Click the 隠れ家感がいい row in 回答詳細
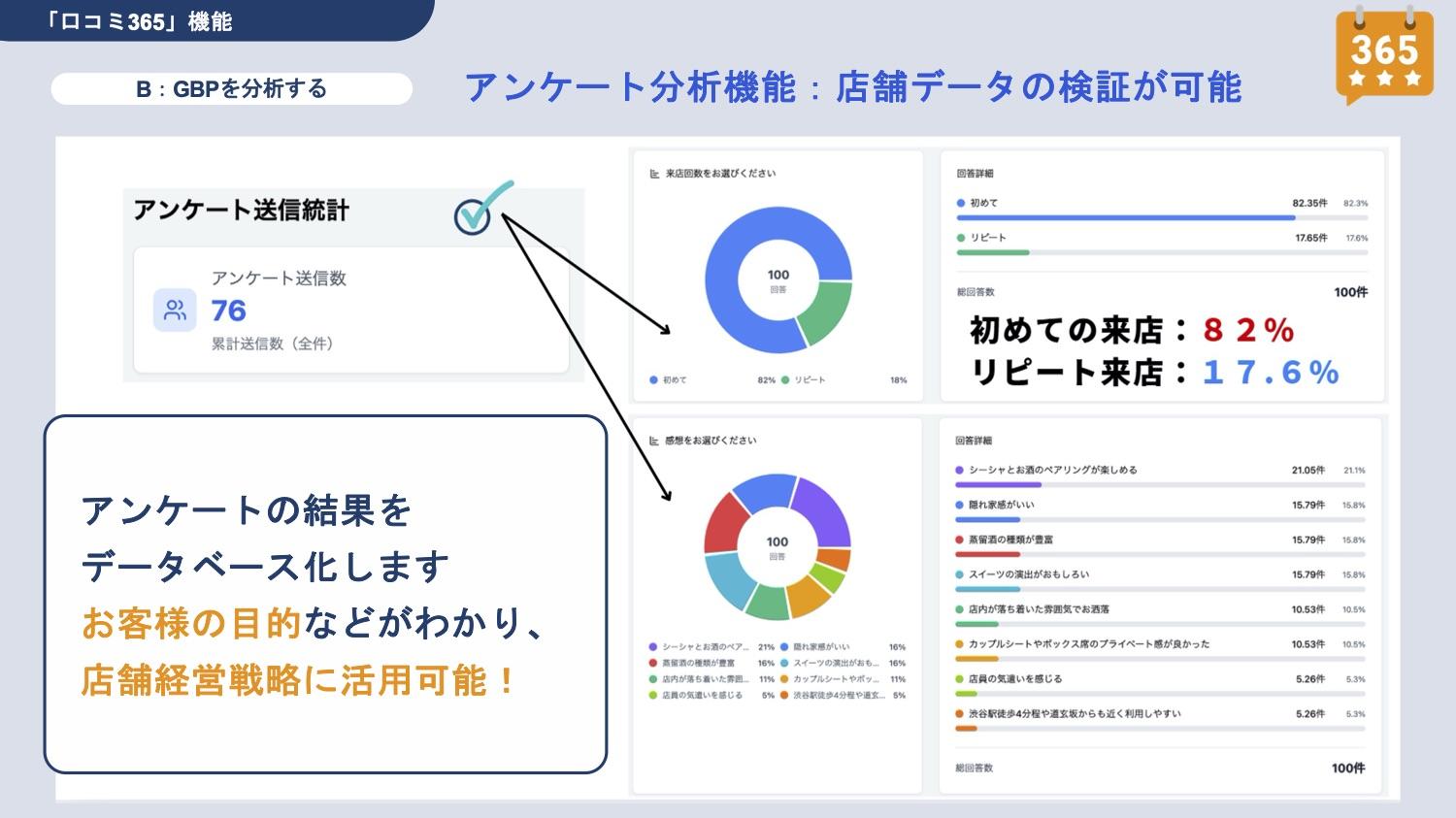This screenshot has width=1456, height=818. [x=1002, y=505]
